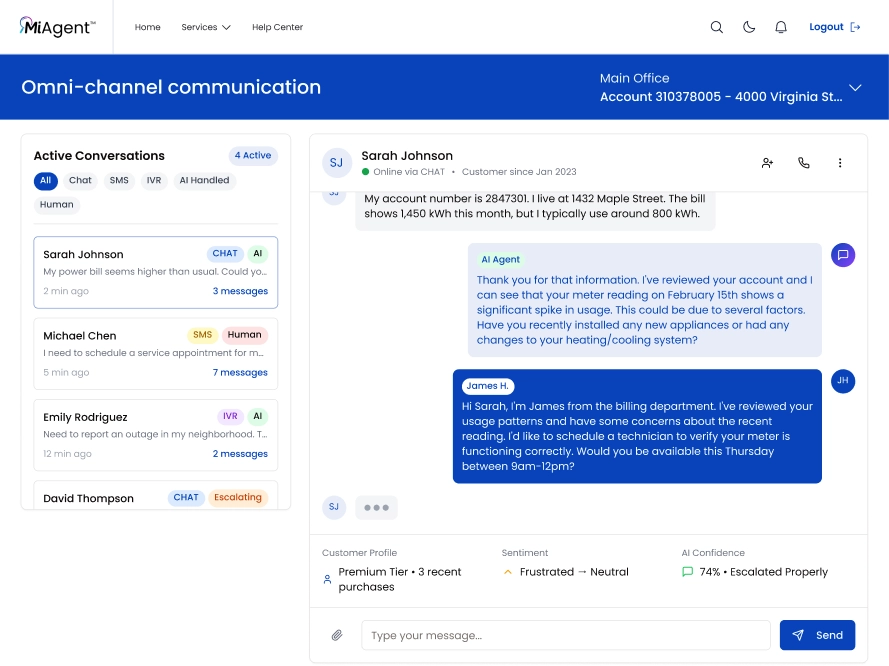Screen dimensions: 889x666
Task: Filter conversations by SMS
Action: click(119, 181)
